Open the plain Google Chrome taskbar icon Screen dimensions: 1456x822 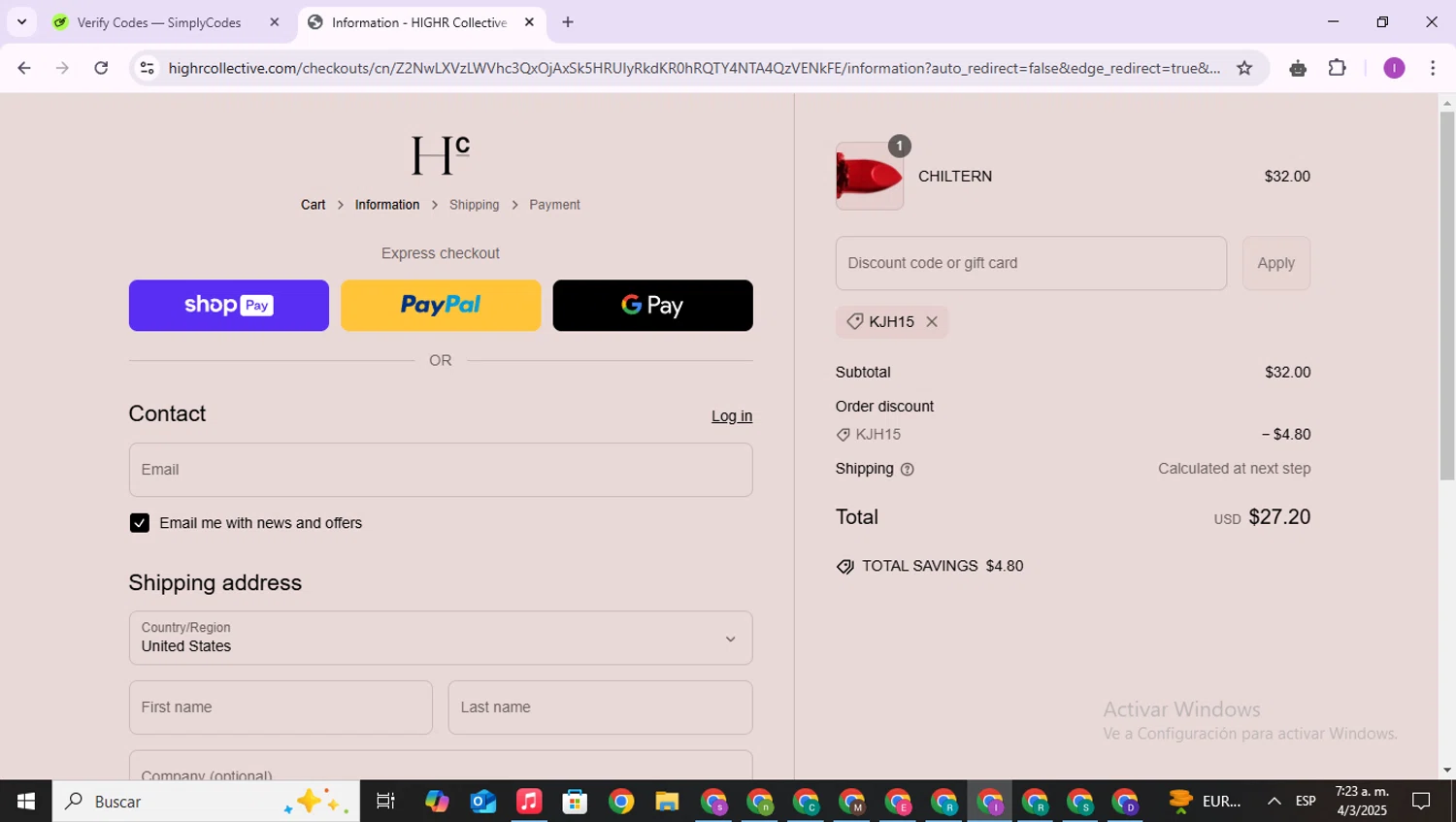point(621,802)
